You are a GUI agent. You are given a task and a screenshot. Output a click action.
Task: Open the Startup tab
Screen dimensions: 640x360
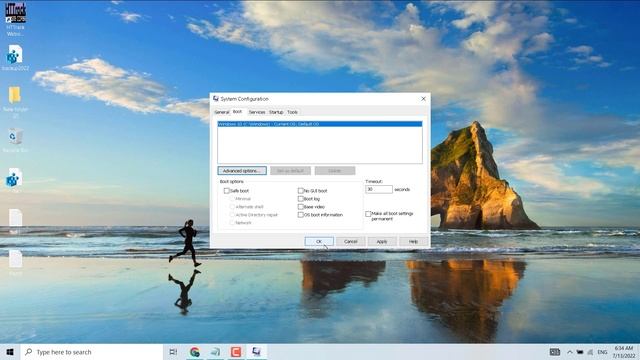[x=276, y=112]
